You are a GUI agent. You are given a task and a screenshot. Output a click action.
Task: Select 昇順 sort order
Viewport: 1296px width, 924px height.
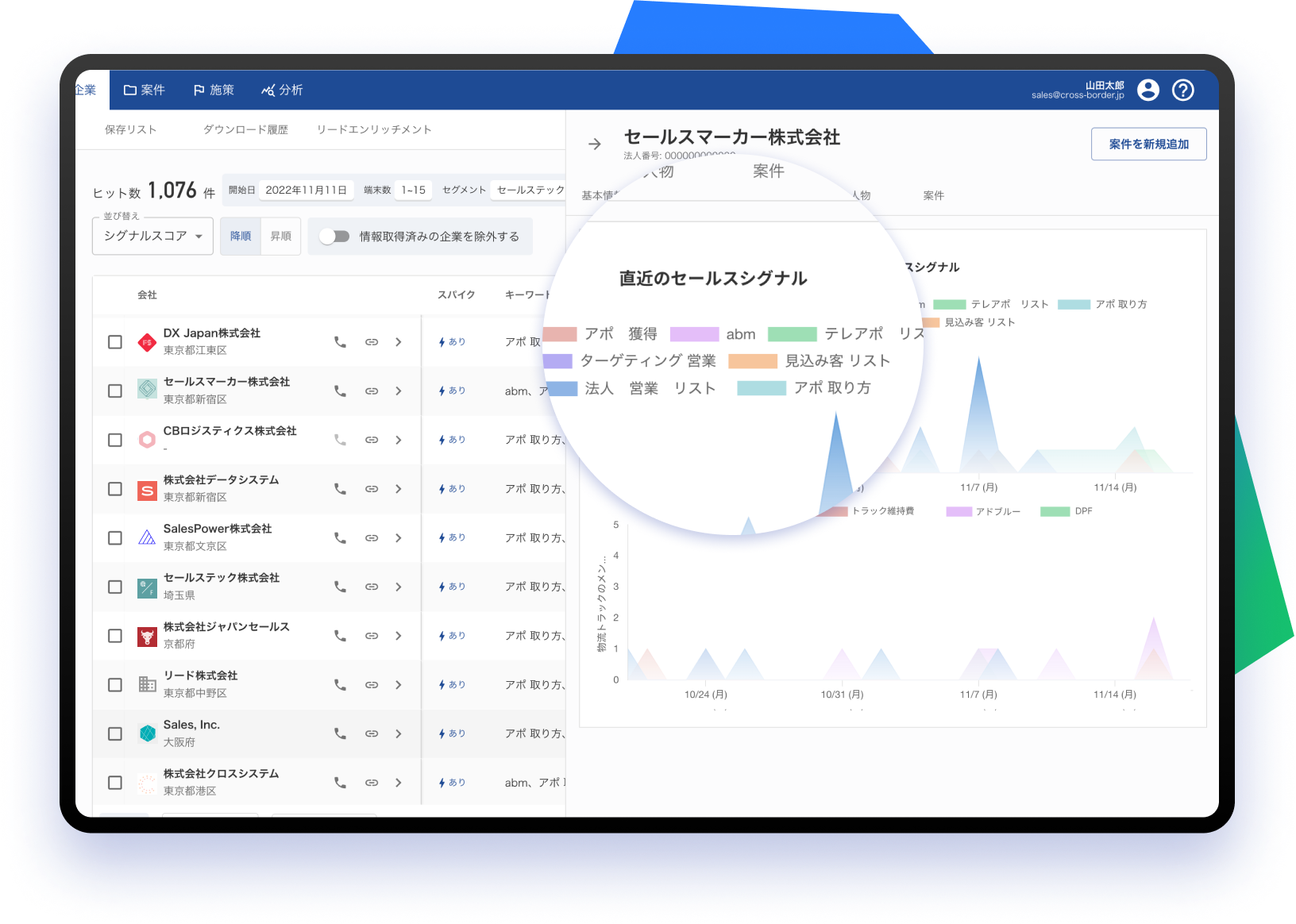point(281,236)
